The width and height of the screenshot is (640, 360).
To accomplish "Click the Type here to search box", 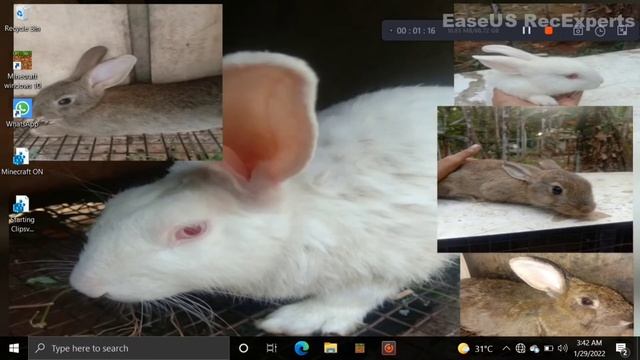I will tap(129, 348).
